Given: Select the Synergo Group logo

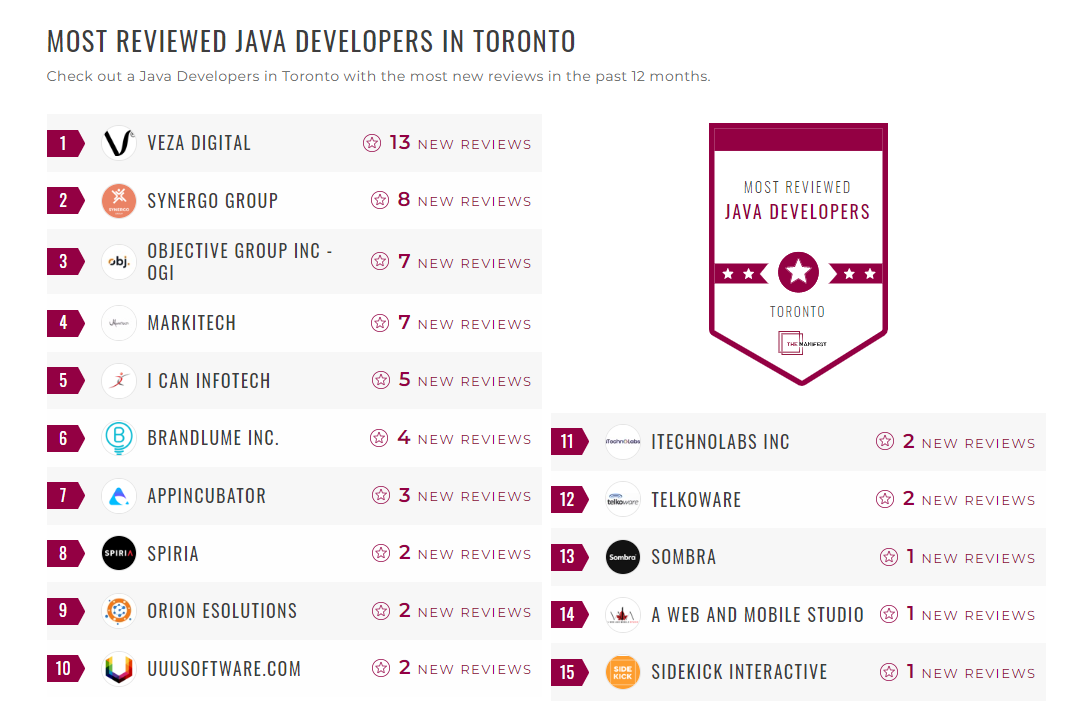Looking at the screenshot, I should click(x=118, y=200).
